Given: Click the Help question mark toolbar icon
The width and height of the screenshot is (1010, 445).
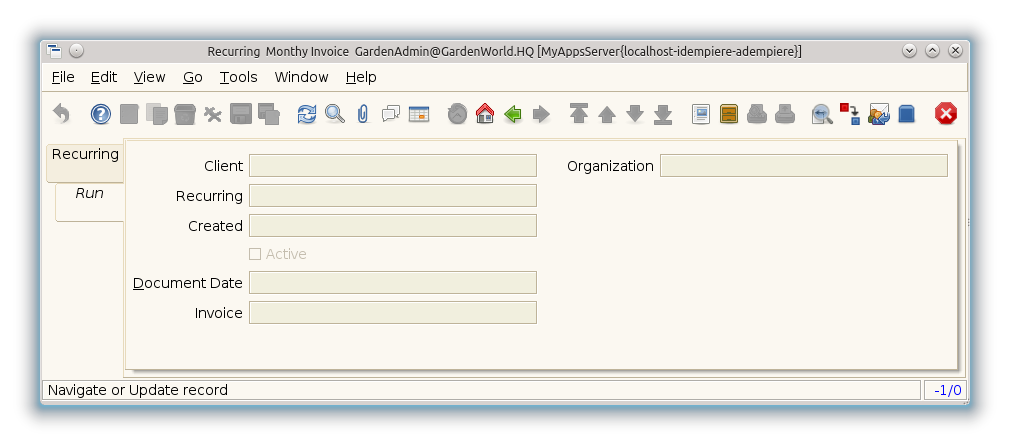Looking at the screenshot, I should [101, 114].
